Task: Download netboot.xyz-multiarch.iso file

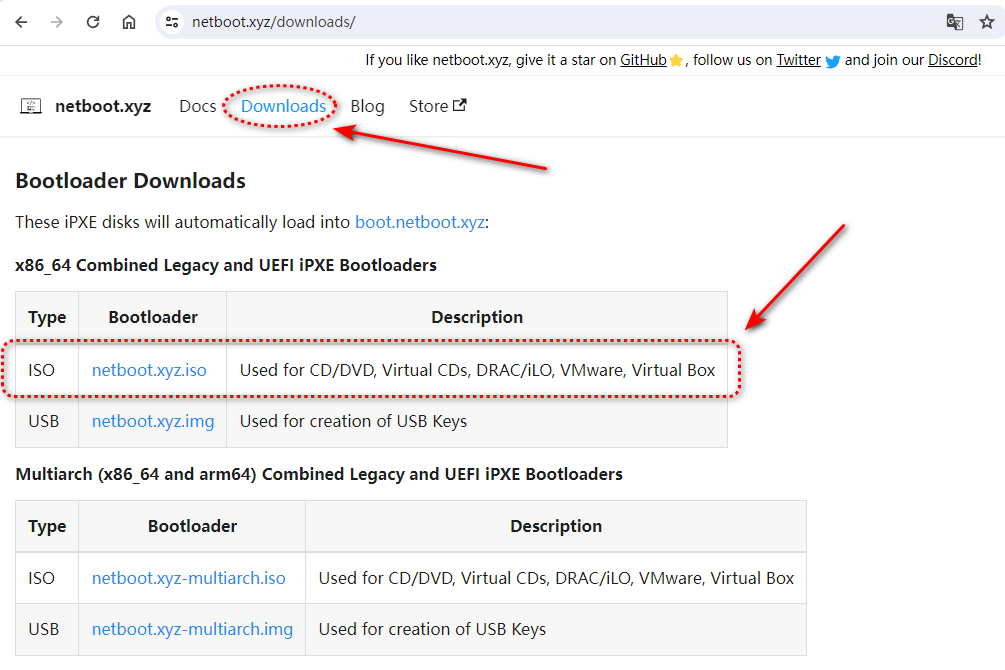Action: 188,578
